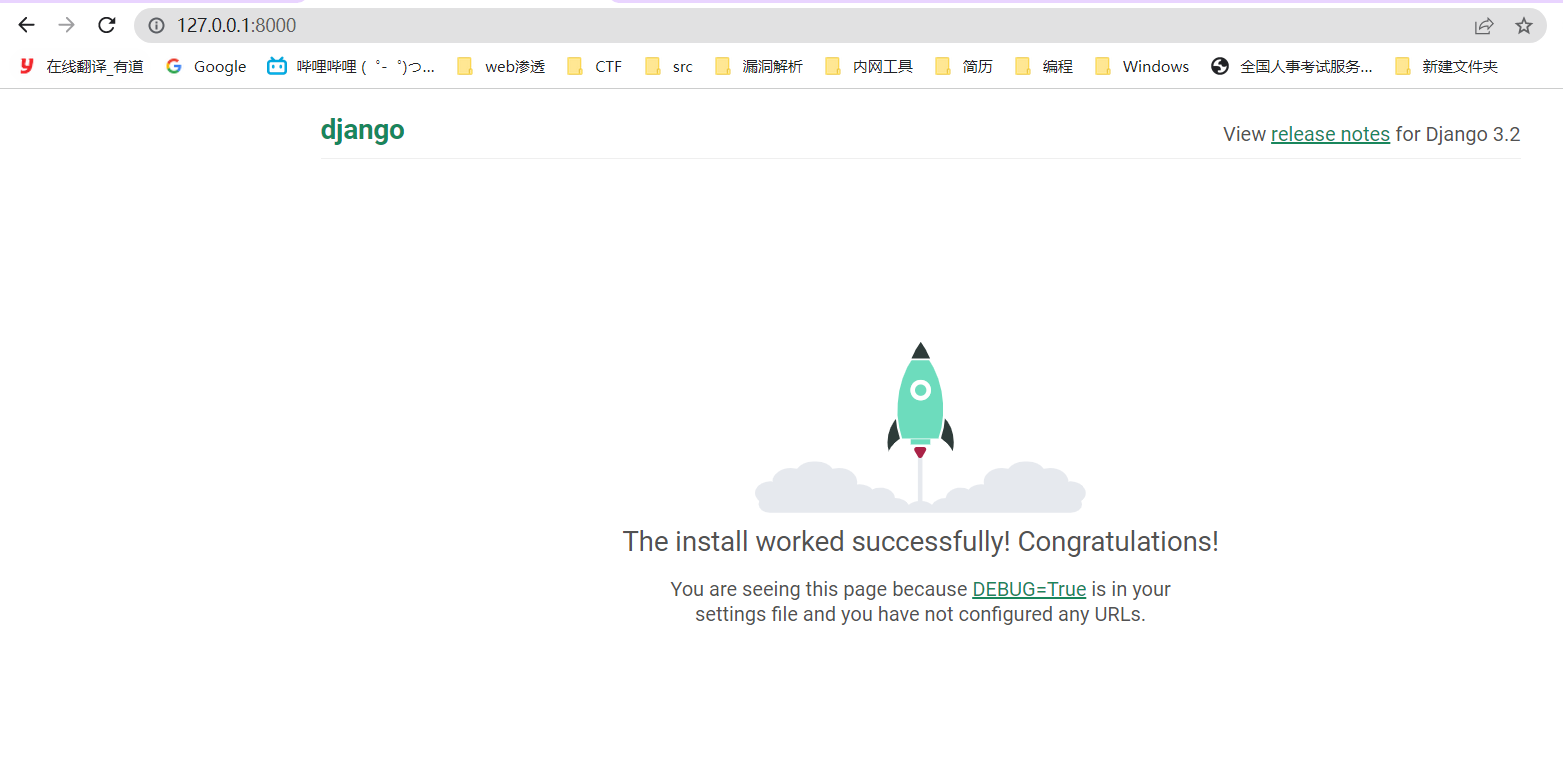View site information icon in address bar
Viewport: 1563px width, 772px height.
156,26
